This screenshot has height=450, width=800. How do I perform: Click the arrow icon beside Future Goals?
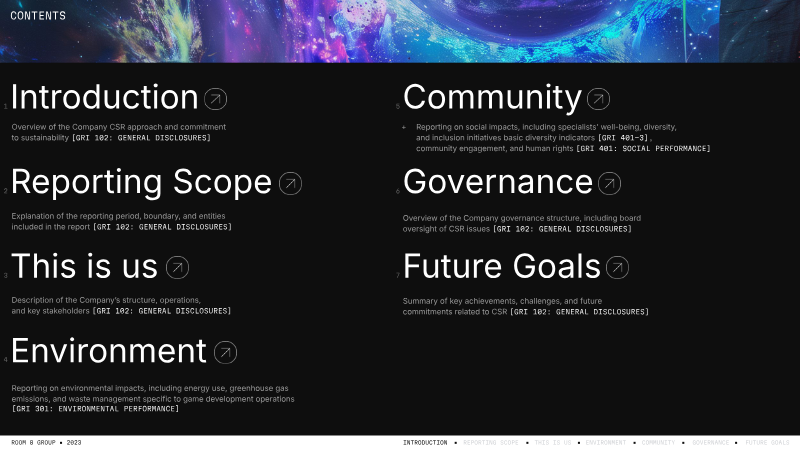pos(617,267)
